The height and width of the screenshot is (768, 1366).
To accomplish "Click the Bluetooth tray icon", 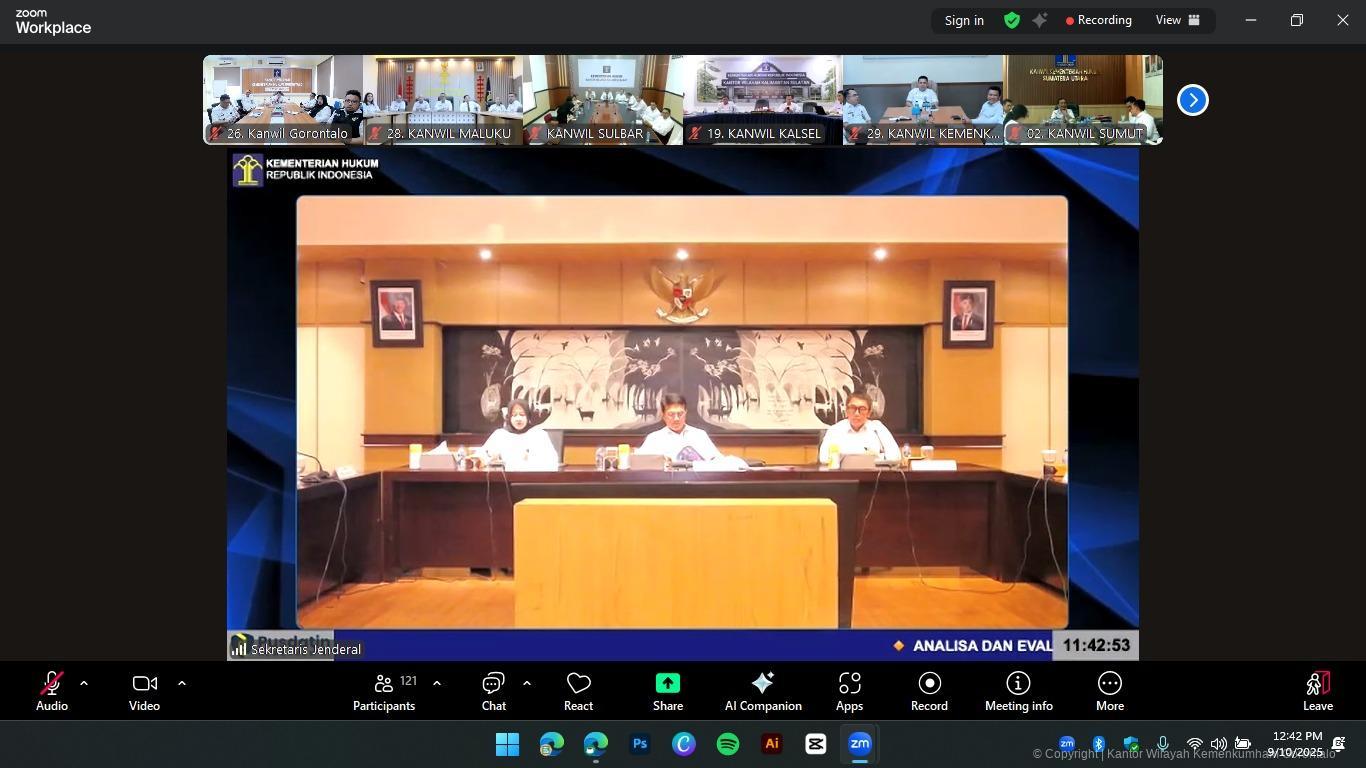I will click(1098, 744).
